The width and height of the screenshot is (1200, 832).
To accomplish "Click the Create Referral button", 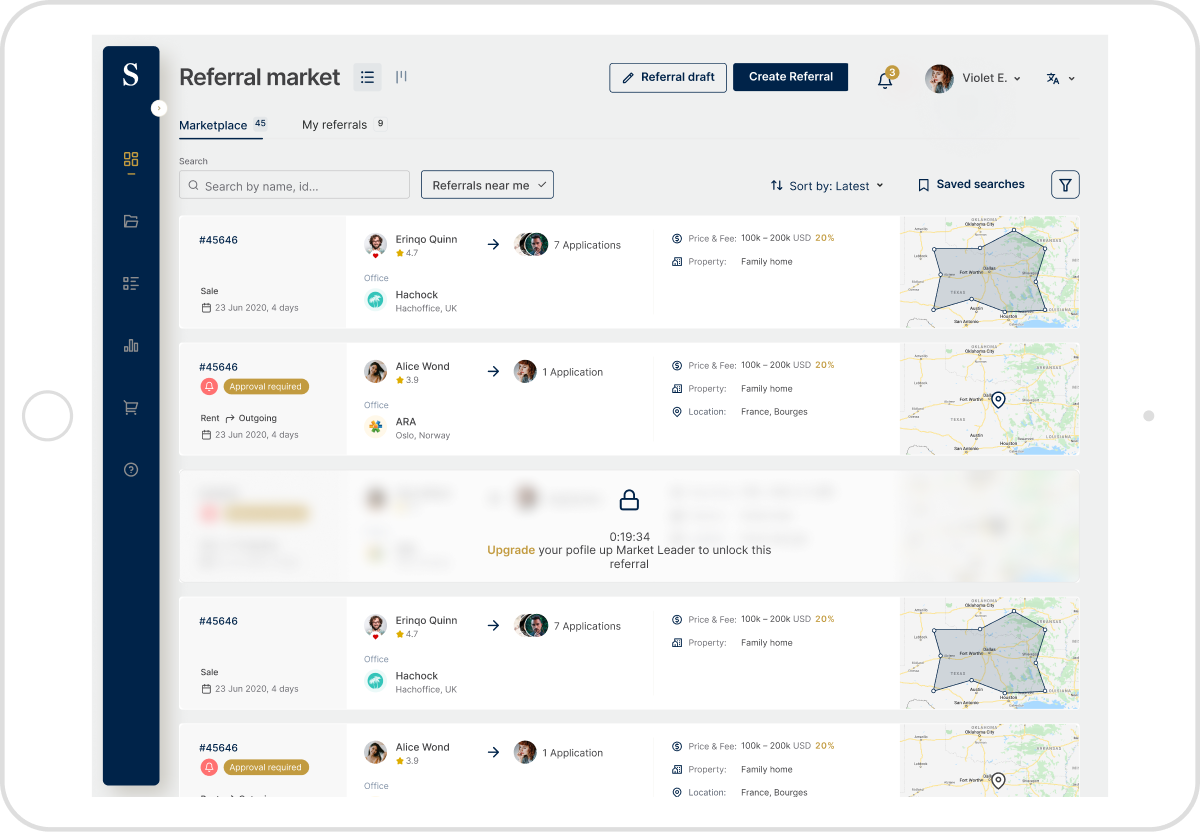I will coord(790,77).
